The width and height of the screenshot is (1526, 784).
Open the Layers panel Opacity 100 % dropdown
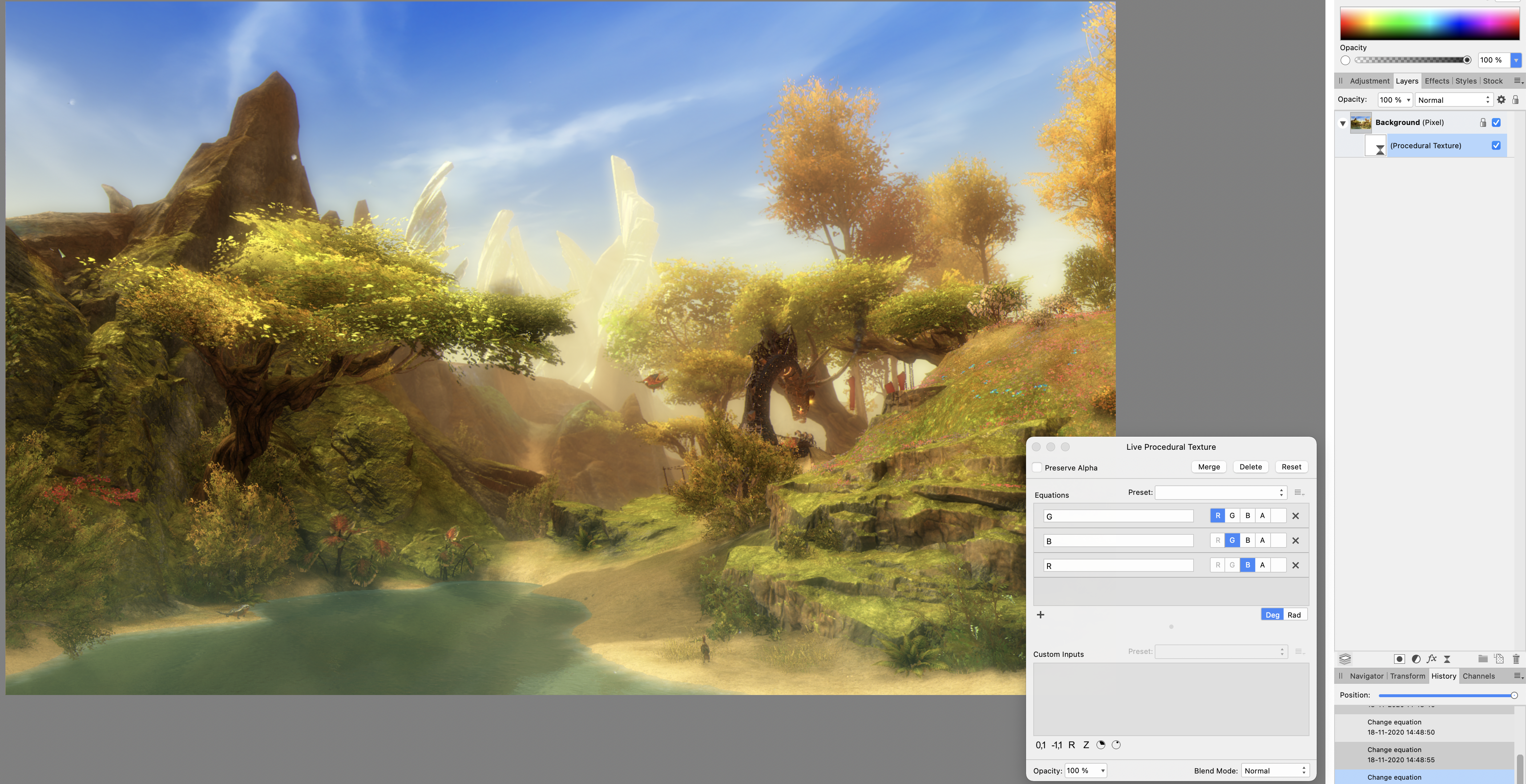[1395, 100]
